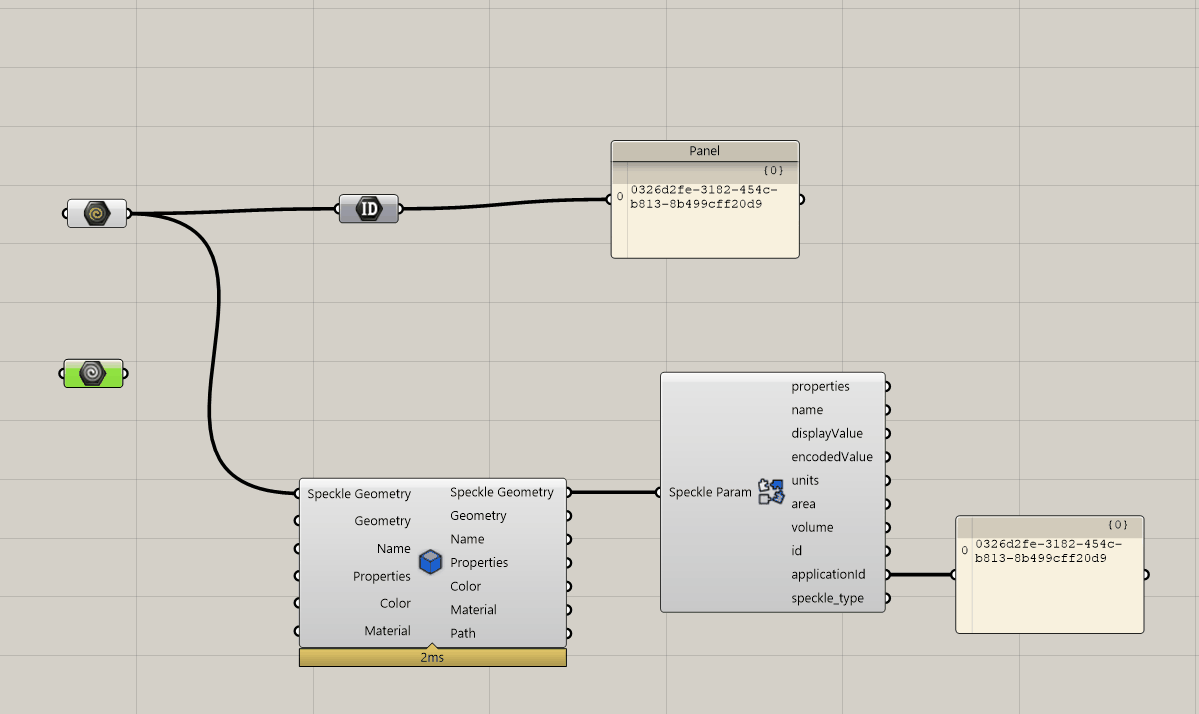Click the output grip of the top Panel
The width and height of the screenshot is (1199, 714).
[801, 200]
